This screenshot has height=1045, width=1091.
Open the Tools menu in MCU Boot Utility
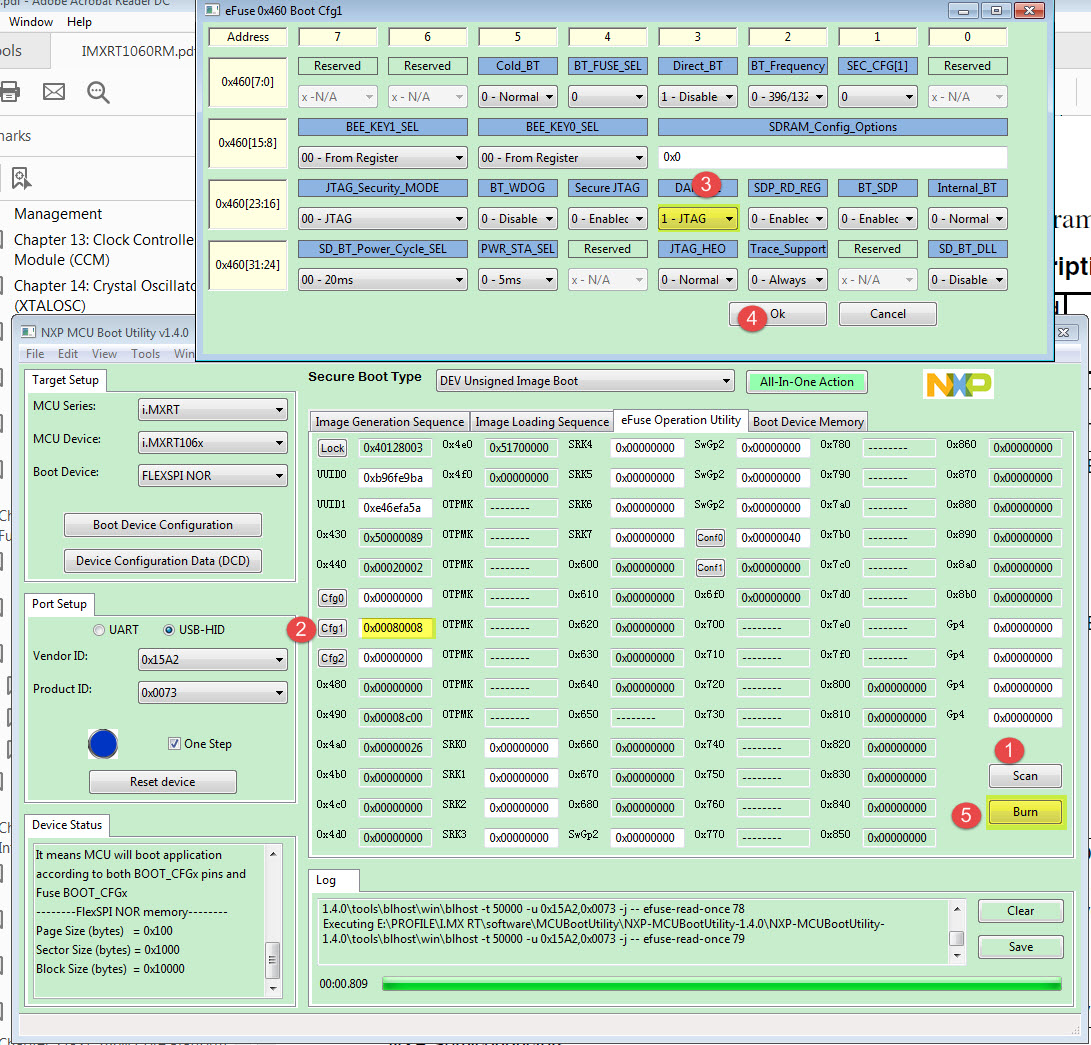click(145, 352)
